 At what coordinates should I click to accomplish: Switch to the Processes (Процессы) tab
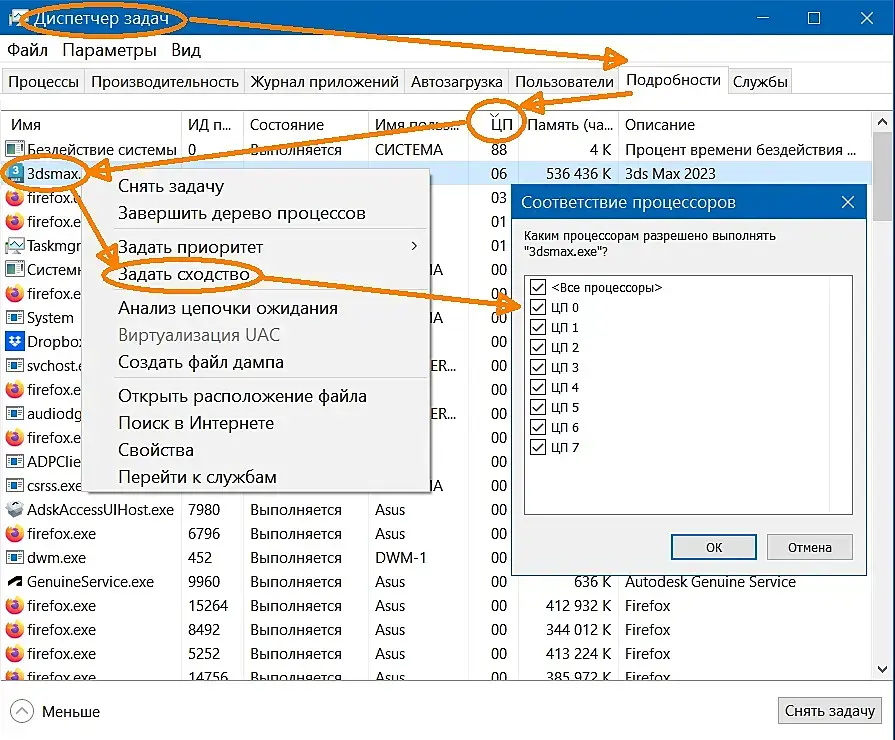(43, 82)
